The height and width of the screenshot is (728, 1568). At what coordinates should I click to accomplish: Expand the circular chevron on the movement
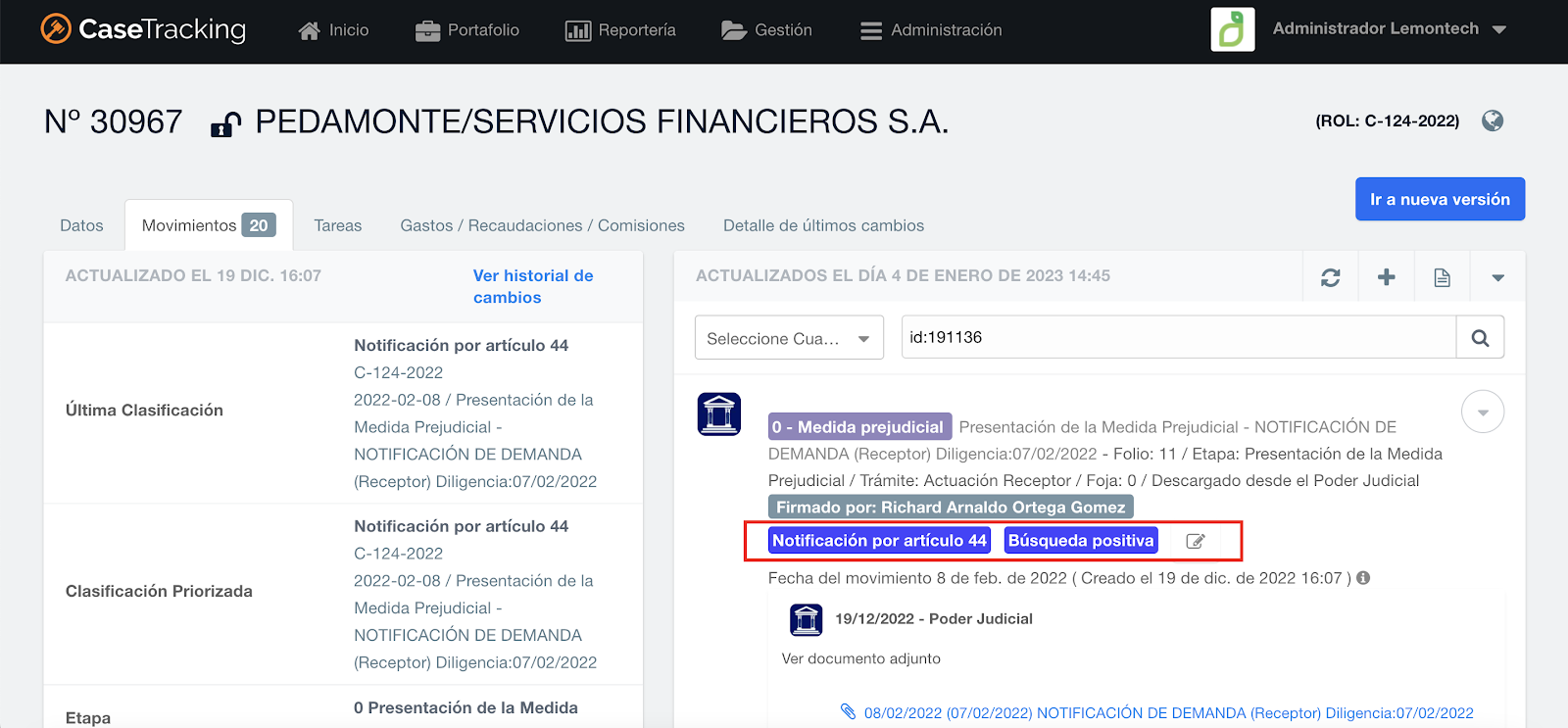(x=1483, y=412)
